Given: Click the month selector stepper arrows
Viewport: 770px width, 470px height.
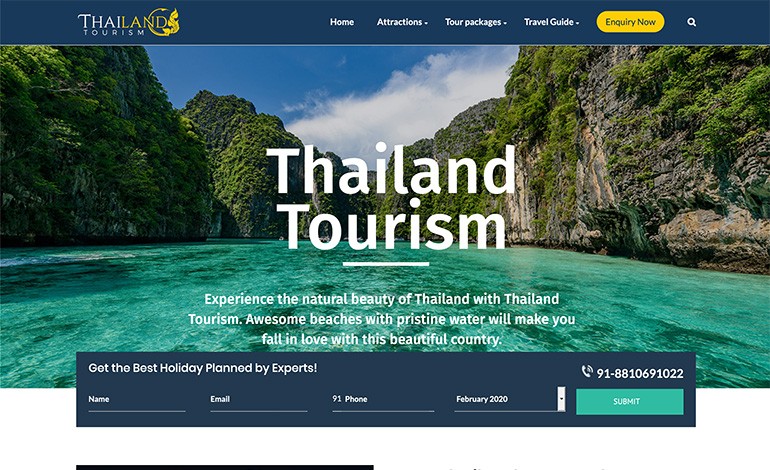Looking at the screenshot, I should (561, 399).
